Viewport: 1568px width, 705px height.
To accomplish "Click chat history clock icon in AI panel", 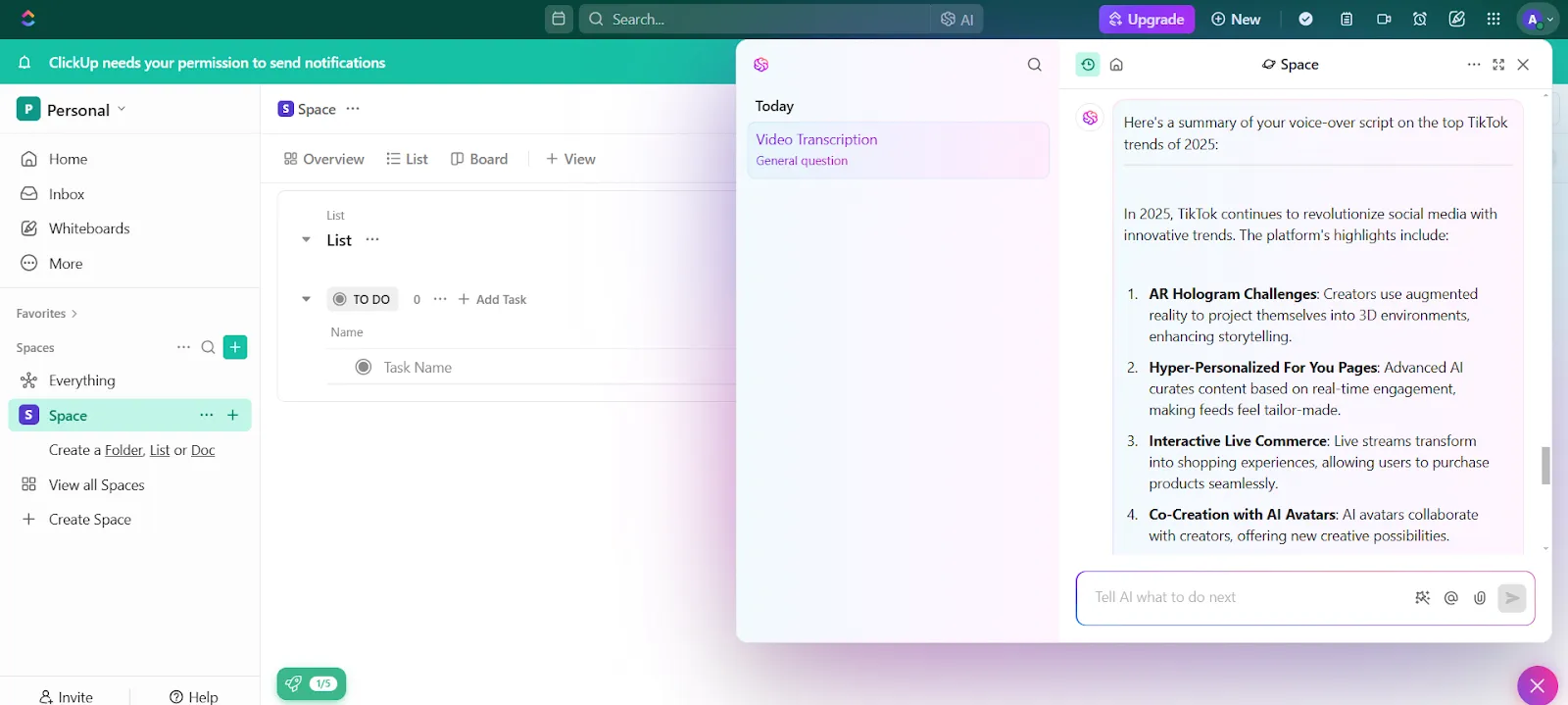I will [1088, 65].
